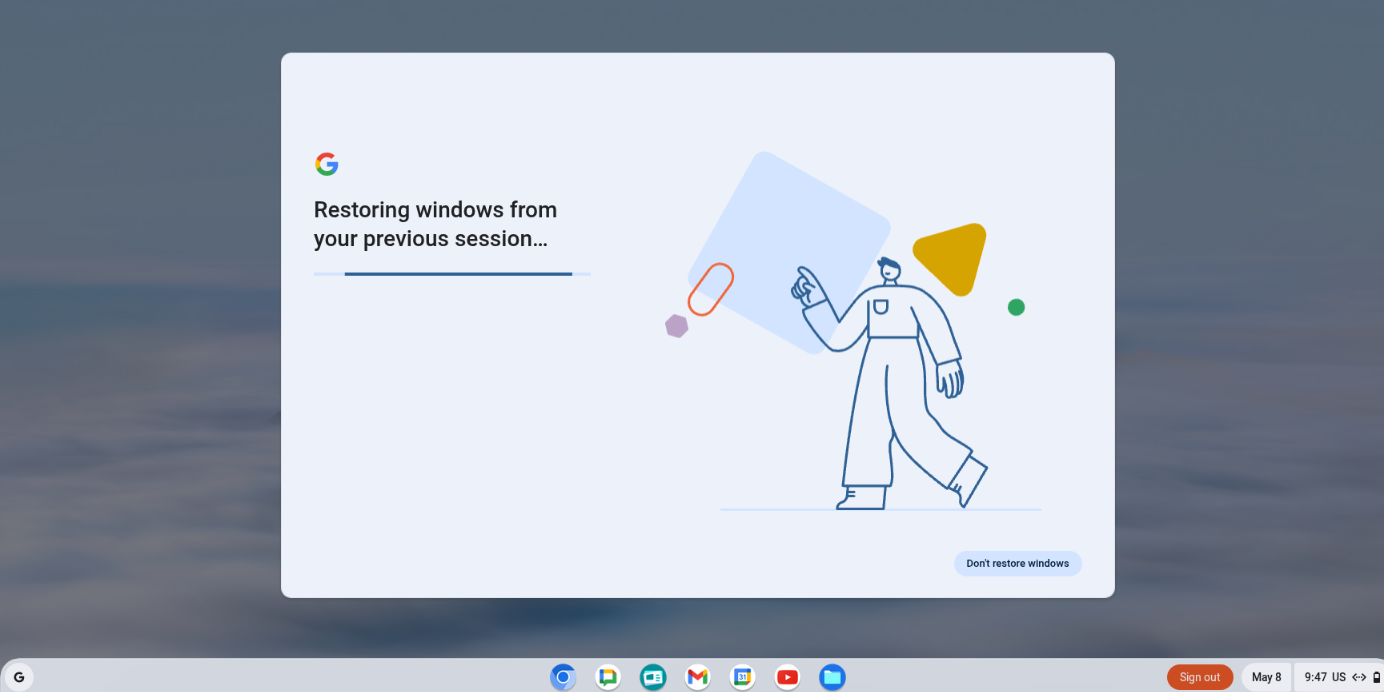Open the calendar by clicking May 8

tap(1266, 677)
